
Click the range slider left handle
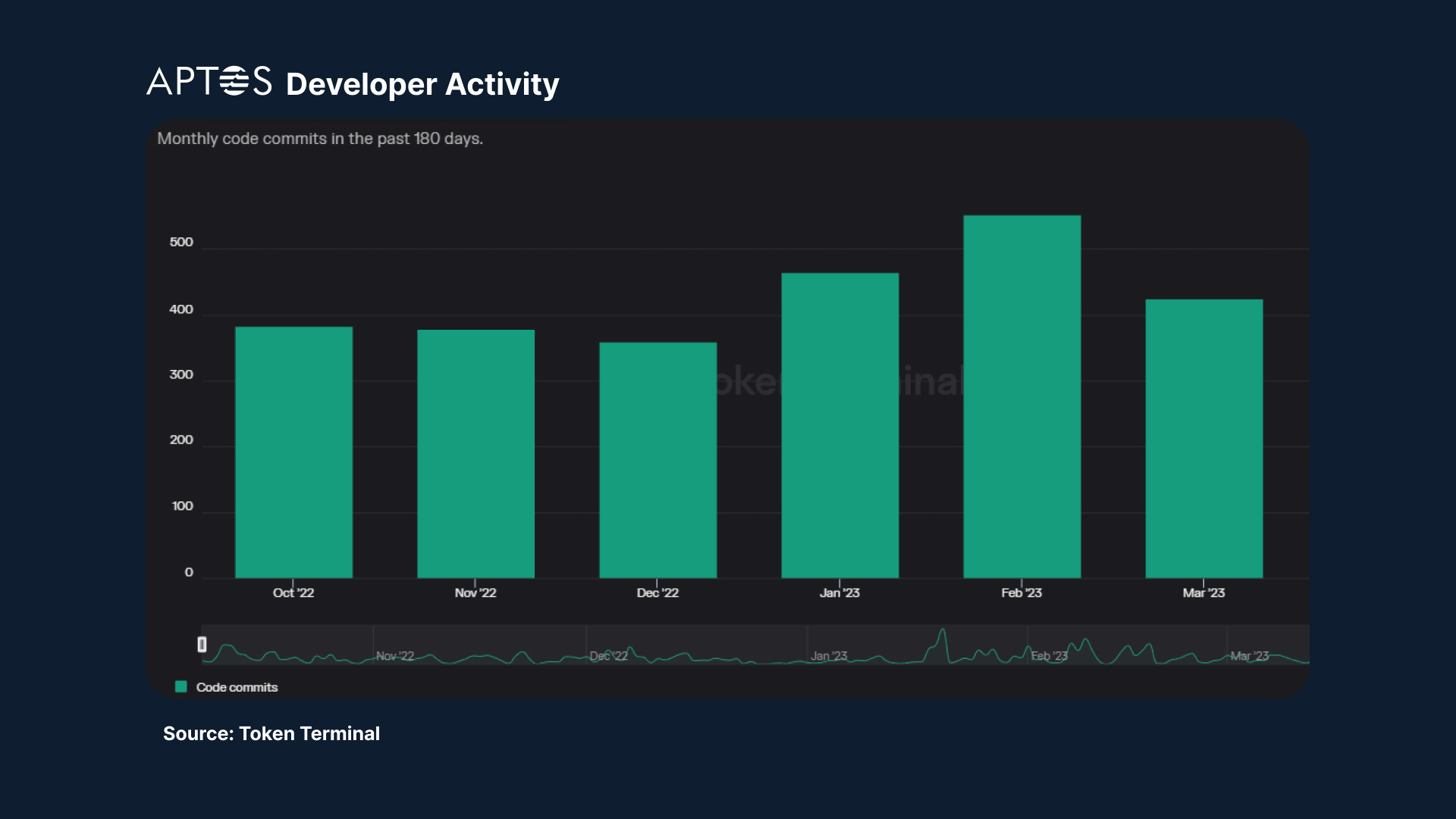click(x=202, y=644)
